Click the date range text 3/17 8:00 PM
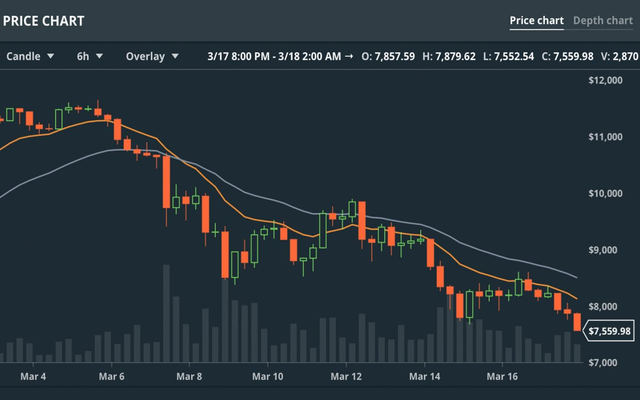This screenshot has width=640, height=400. tap(239, 56)
